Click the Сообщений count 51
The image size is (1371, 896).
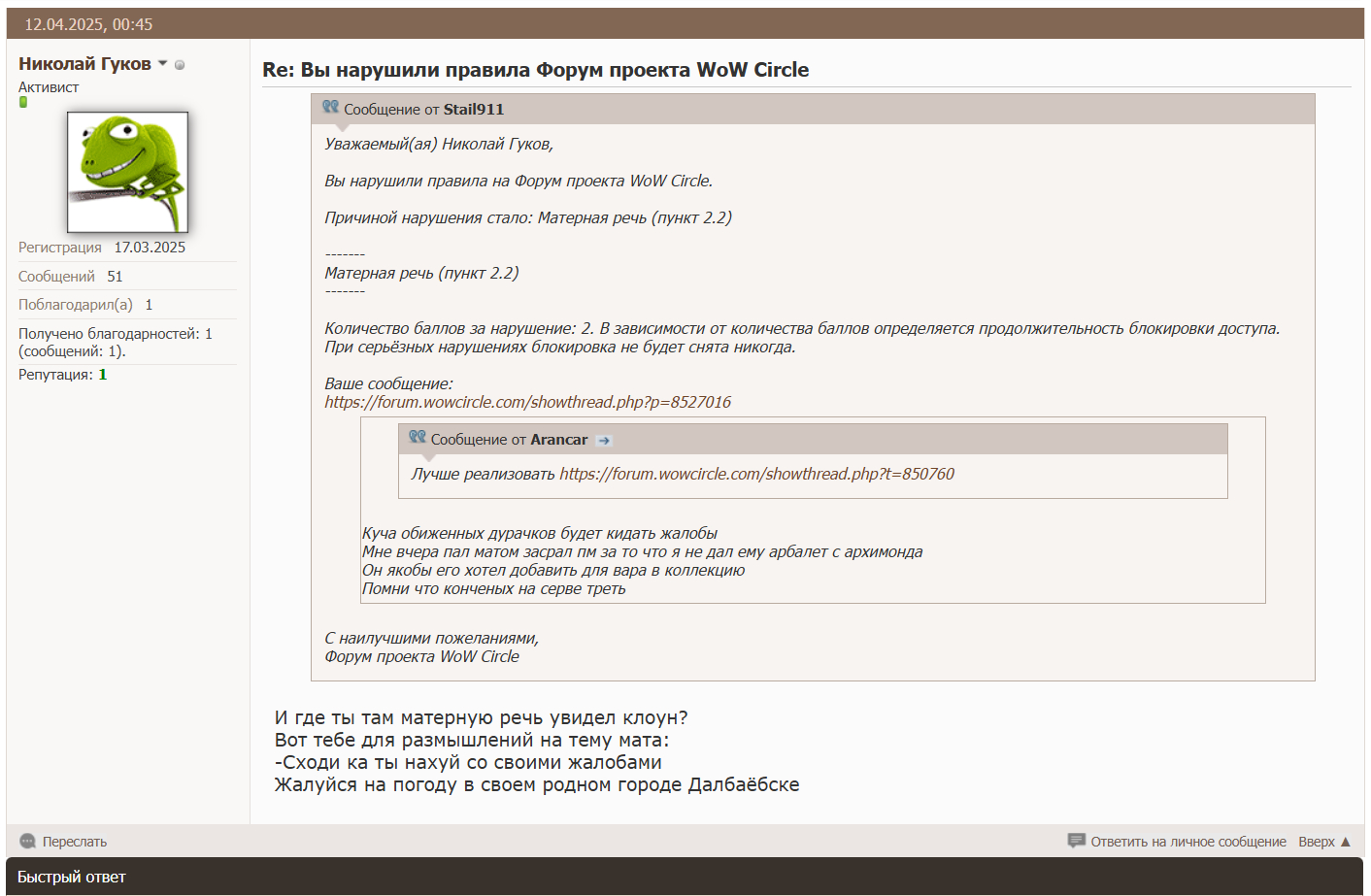click(x=115, y=277)
